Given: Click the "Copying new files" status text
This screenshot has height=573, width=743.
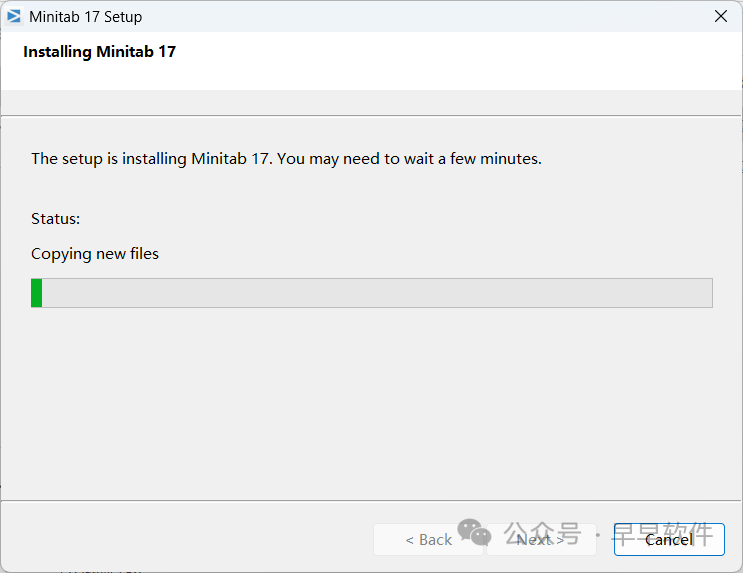Looking at the screenshot, I should 95,253.
